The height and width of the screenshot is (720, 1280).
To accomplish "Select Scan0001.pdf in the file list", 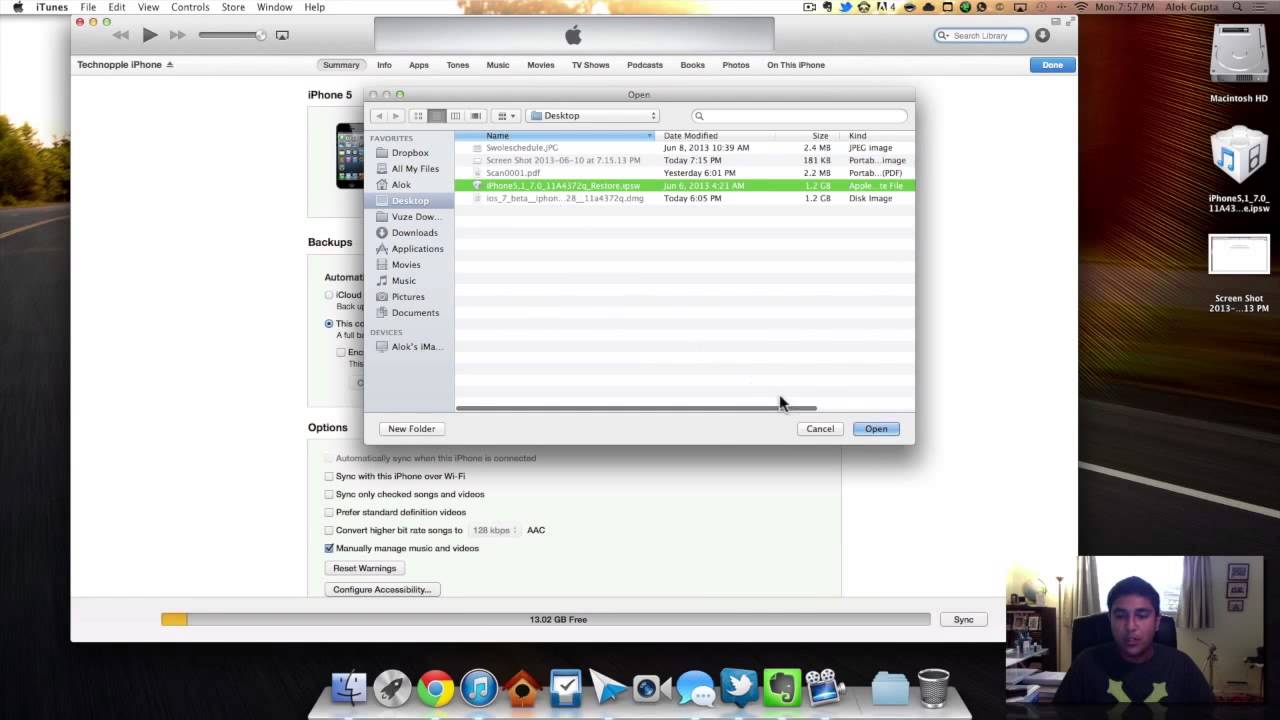I will (684, 173).
